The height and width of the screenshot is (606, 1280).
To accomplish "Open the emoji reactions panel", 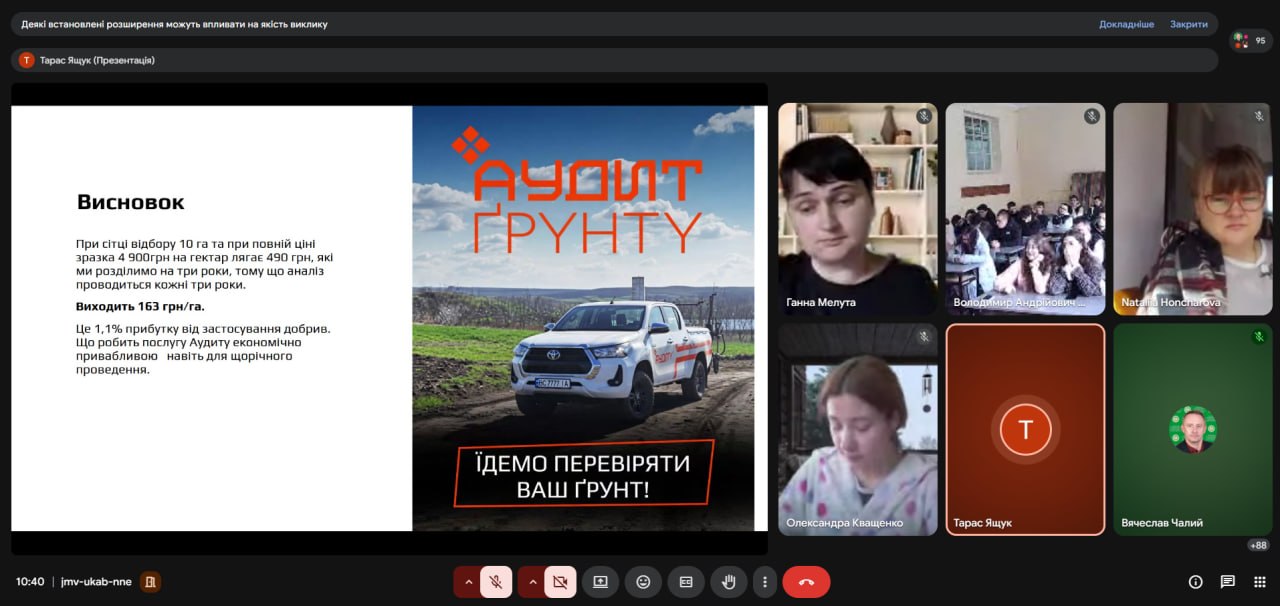I will (x=643, y=581).
